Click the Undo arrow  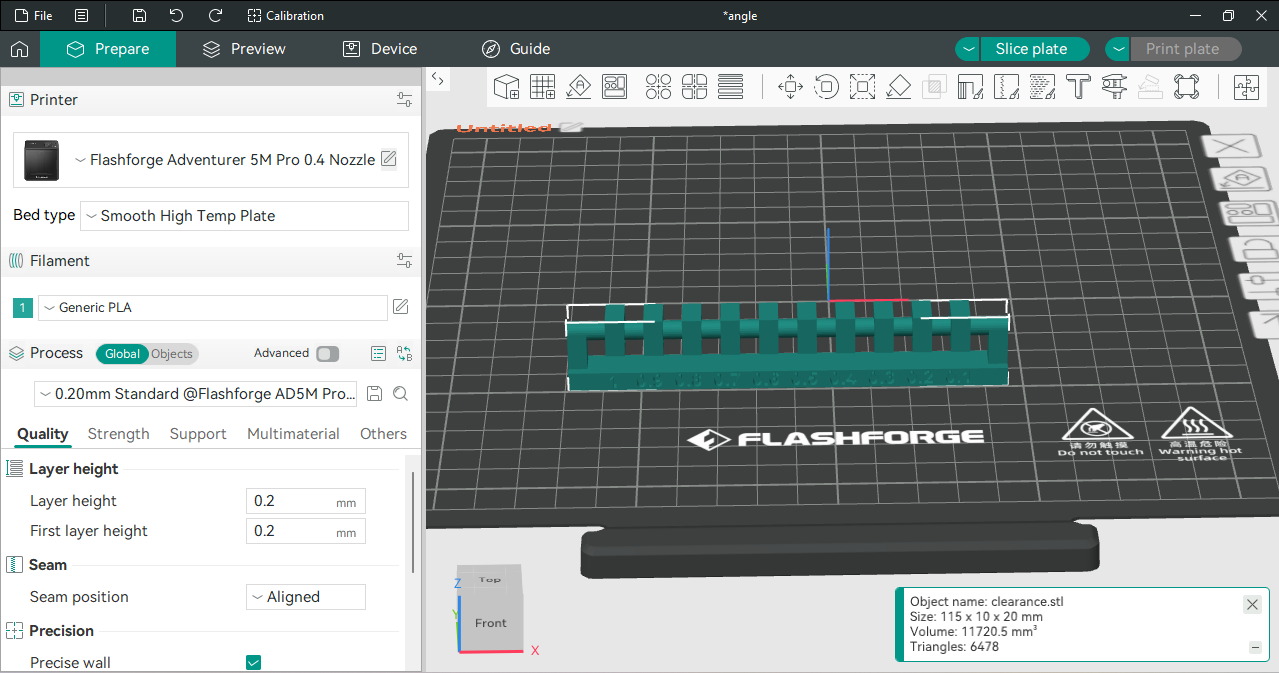click(x=177, y=16)
